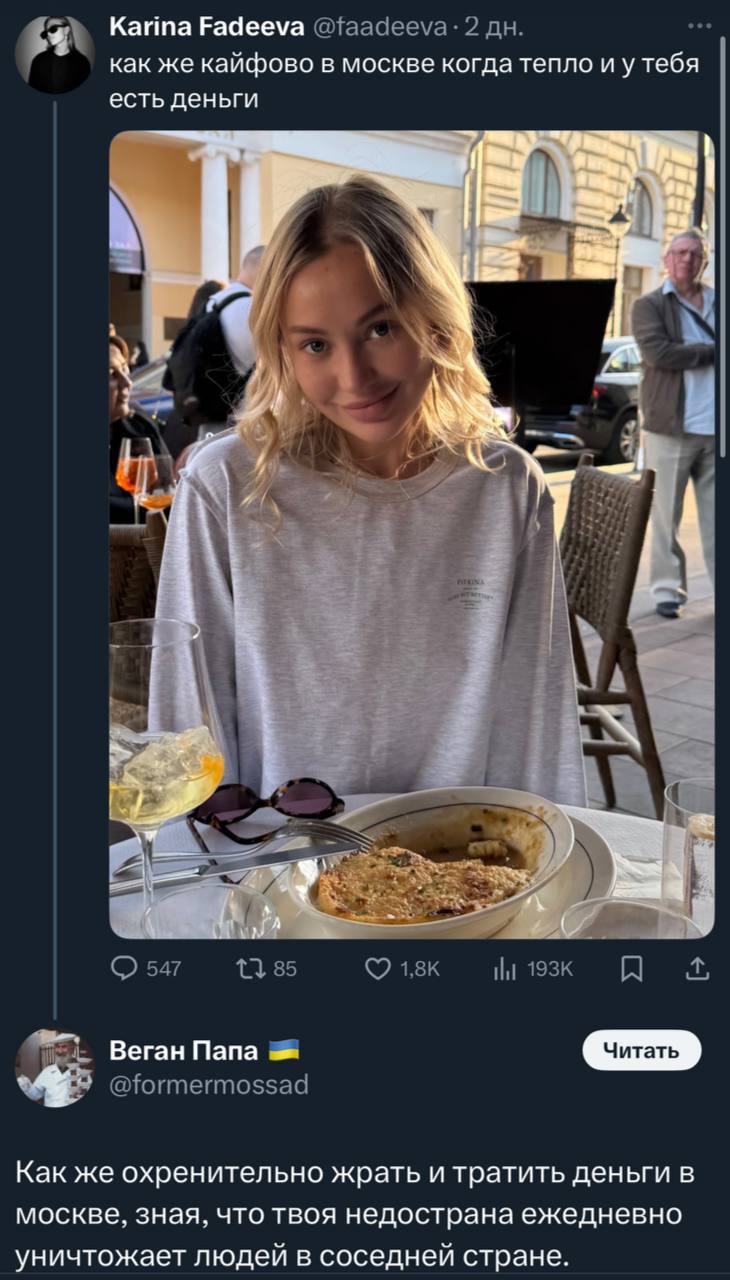
Task: Follow Веган Папа with the Читать button
Action: [x=641, y=1050]
